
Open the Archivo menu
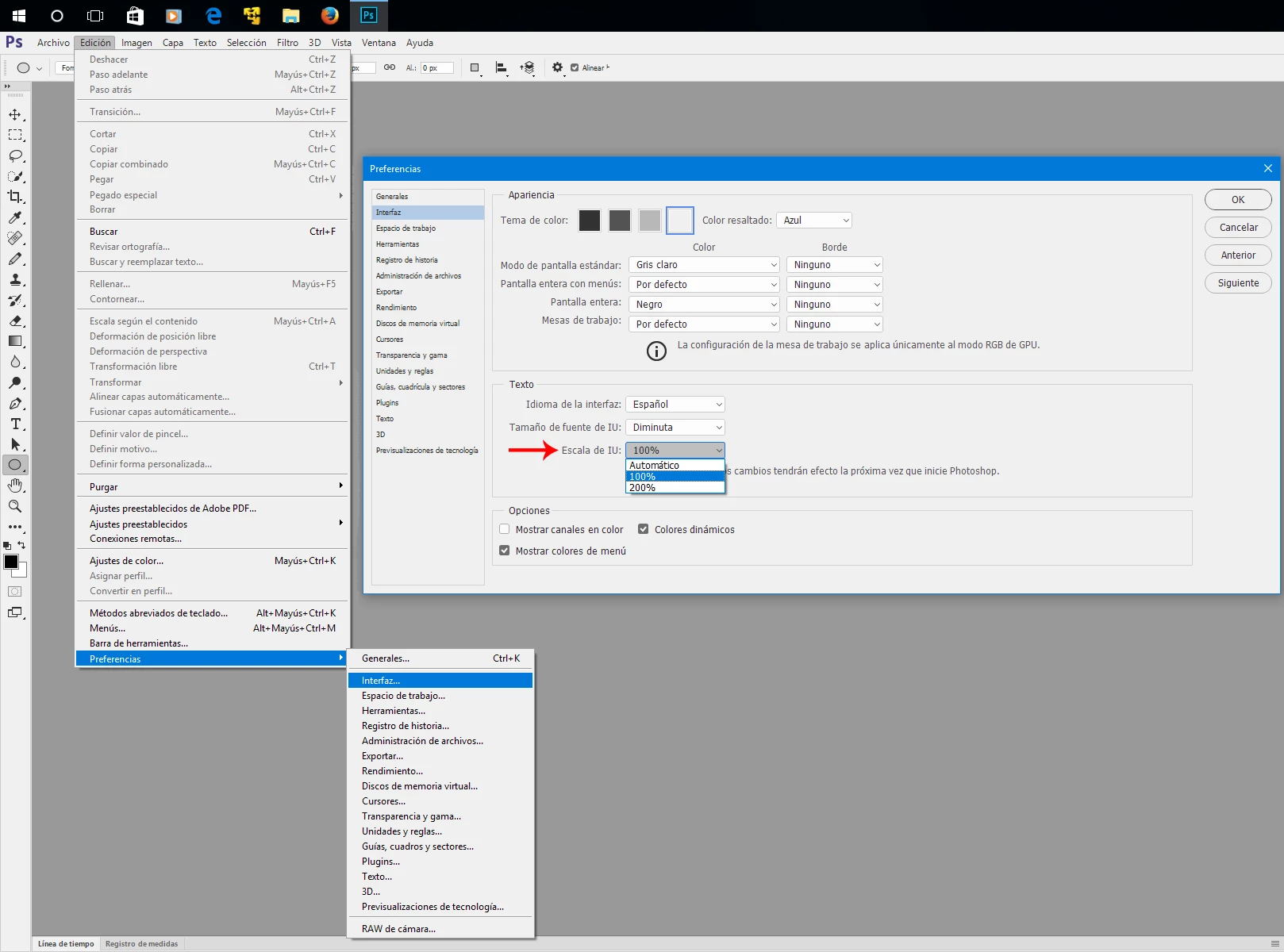[x=53, y=43]
